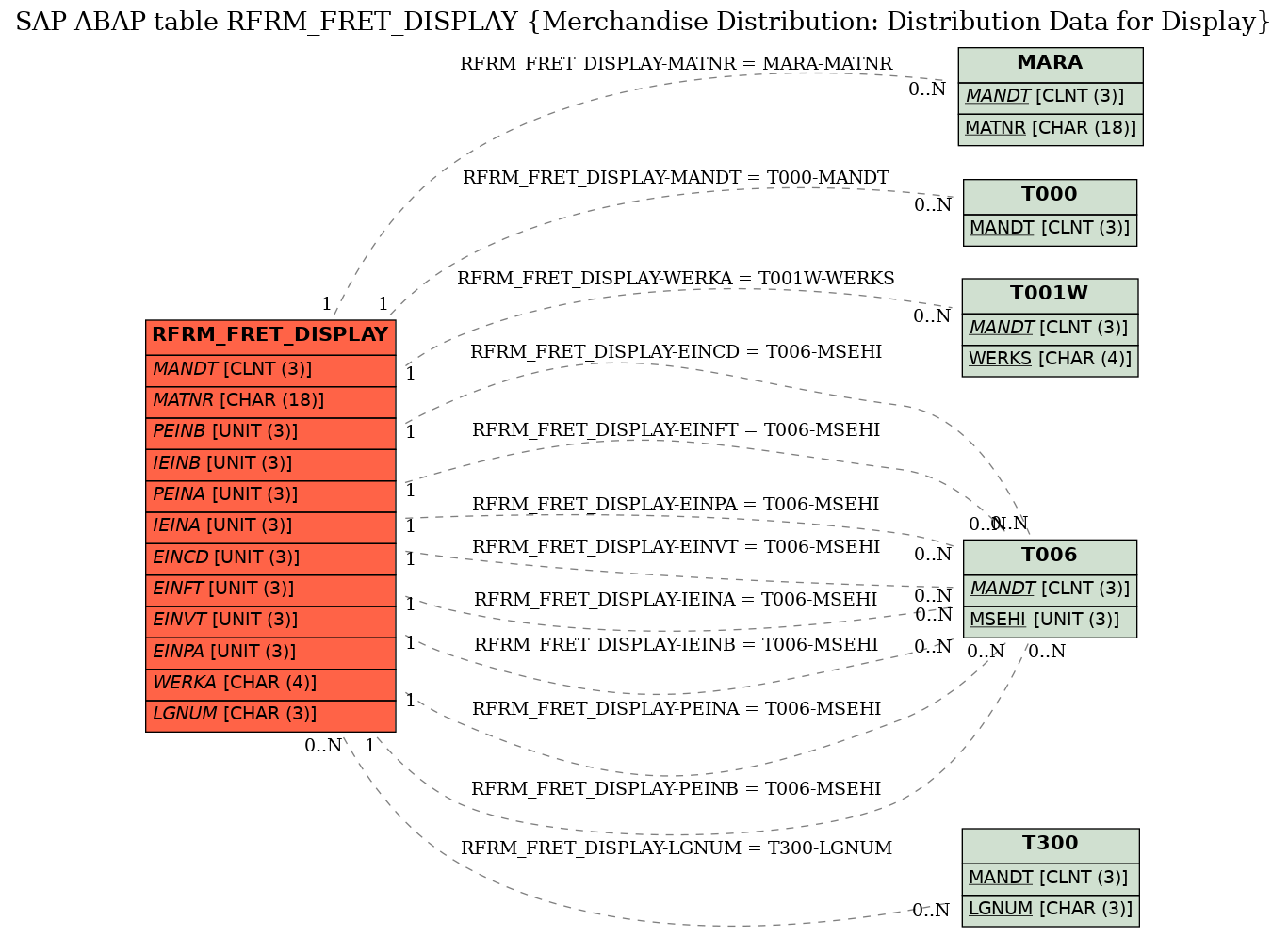Click the IEINB = T006-MSEHI relation label

pos(676,645)
